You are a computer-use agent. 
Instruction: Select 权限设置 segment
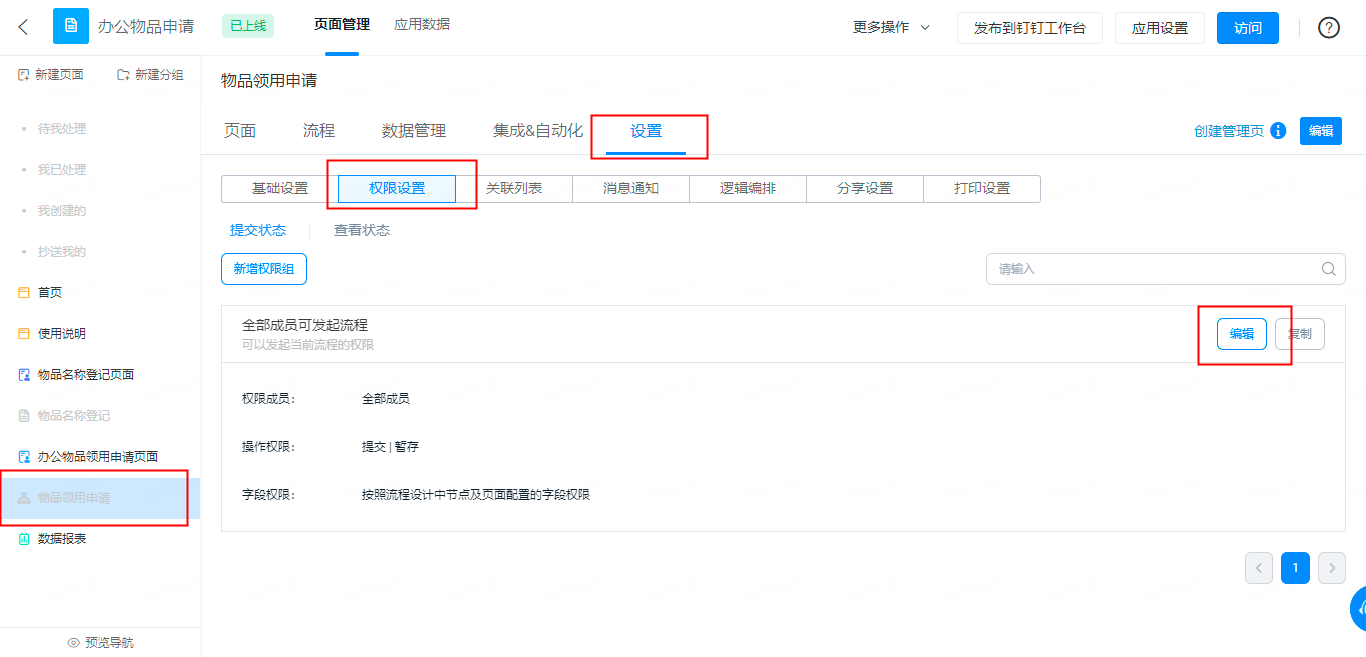tap(397, 189)
